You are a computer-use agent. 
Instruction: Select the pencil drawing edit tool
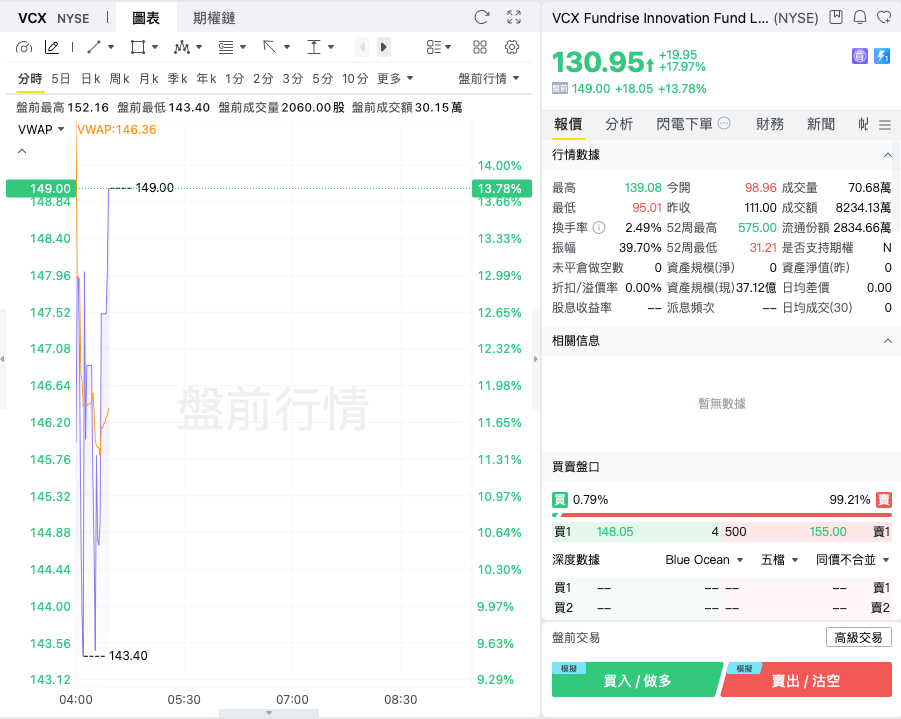[x=51, y=47]
